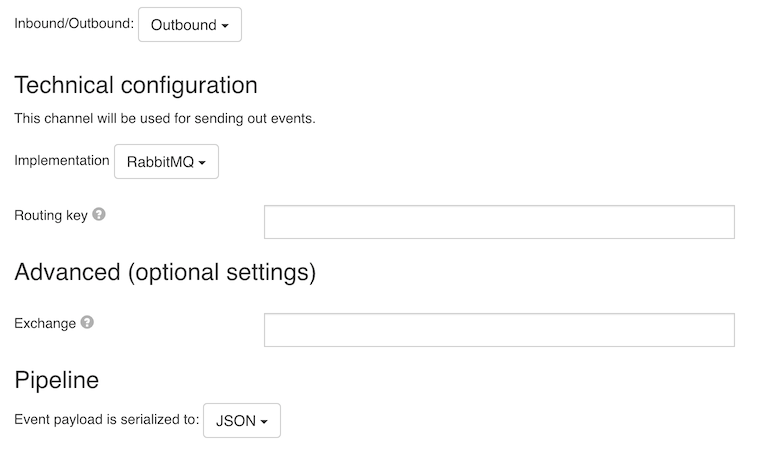Click the Exchange label text
The width and height of the screenshot is (769, 460).
tap(45, 323)
